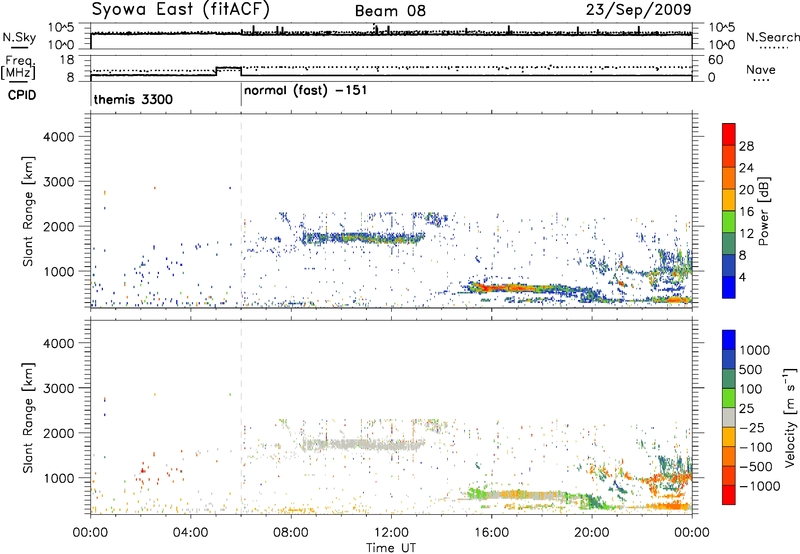Select the "18" tick of the frequency axis
The height and width of the screenshot is (554, 800).
[67, 59]
